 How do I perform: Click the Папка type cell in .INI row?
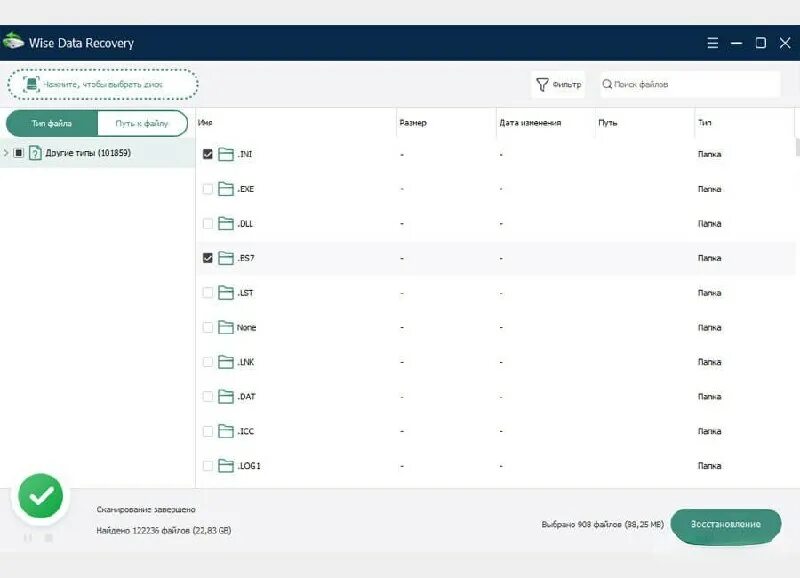[x=709, y=154]
